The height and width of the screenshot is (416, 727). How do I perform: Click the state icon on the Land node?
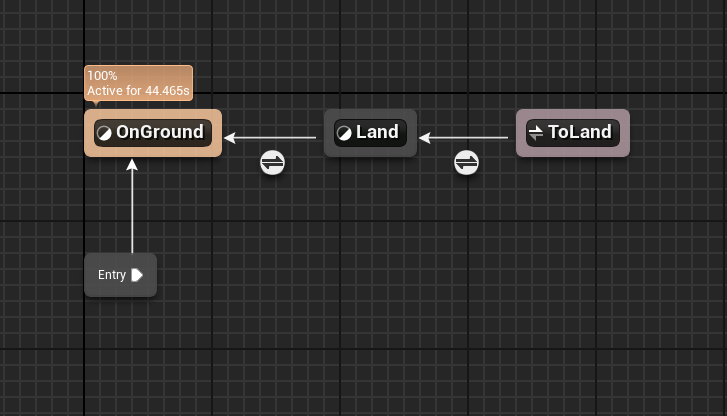pyautogui.click(x=344, y=133)
